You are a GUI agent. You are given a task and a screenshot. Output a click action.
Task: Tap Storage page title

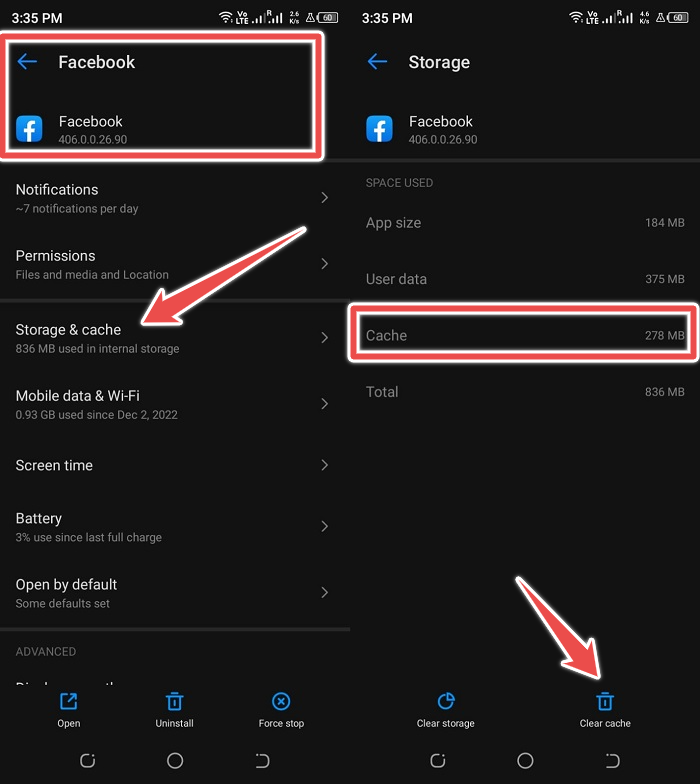(x=439, y=62)
